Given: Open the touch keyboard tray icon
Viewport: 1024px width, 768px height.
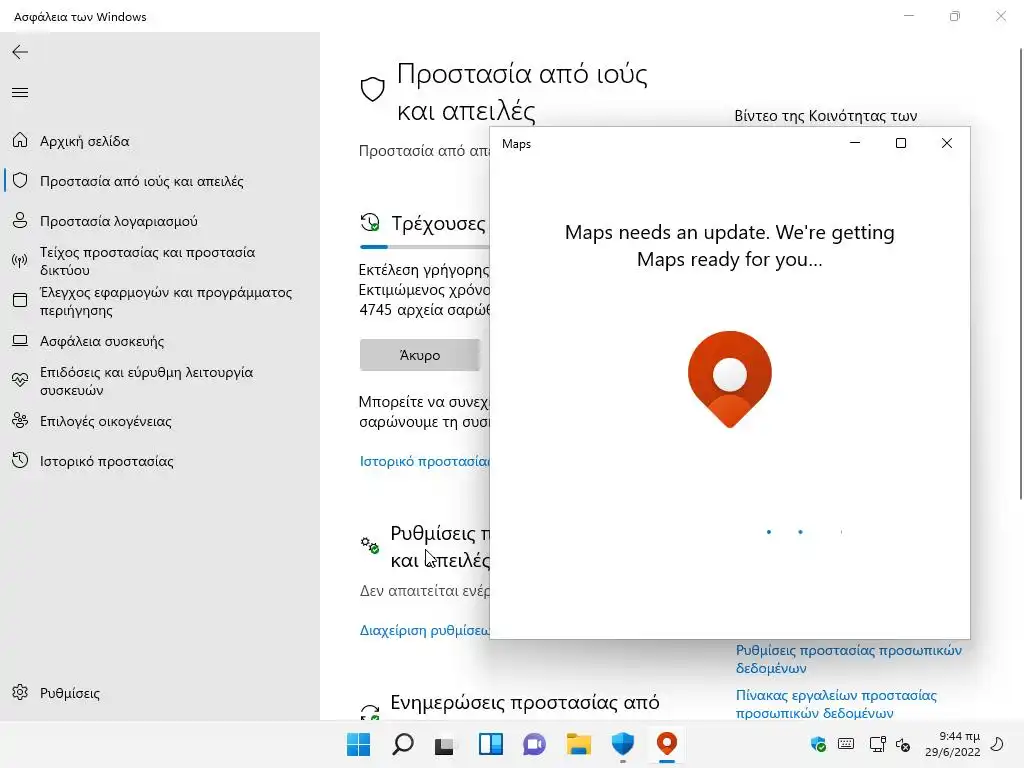Looking at the screenshot, I should pos(846,744).
